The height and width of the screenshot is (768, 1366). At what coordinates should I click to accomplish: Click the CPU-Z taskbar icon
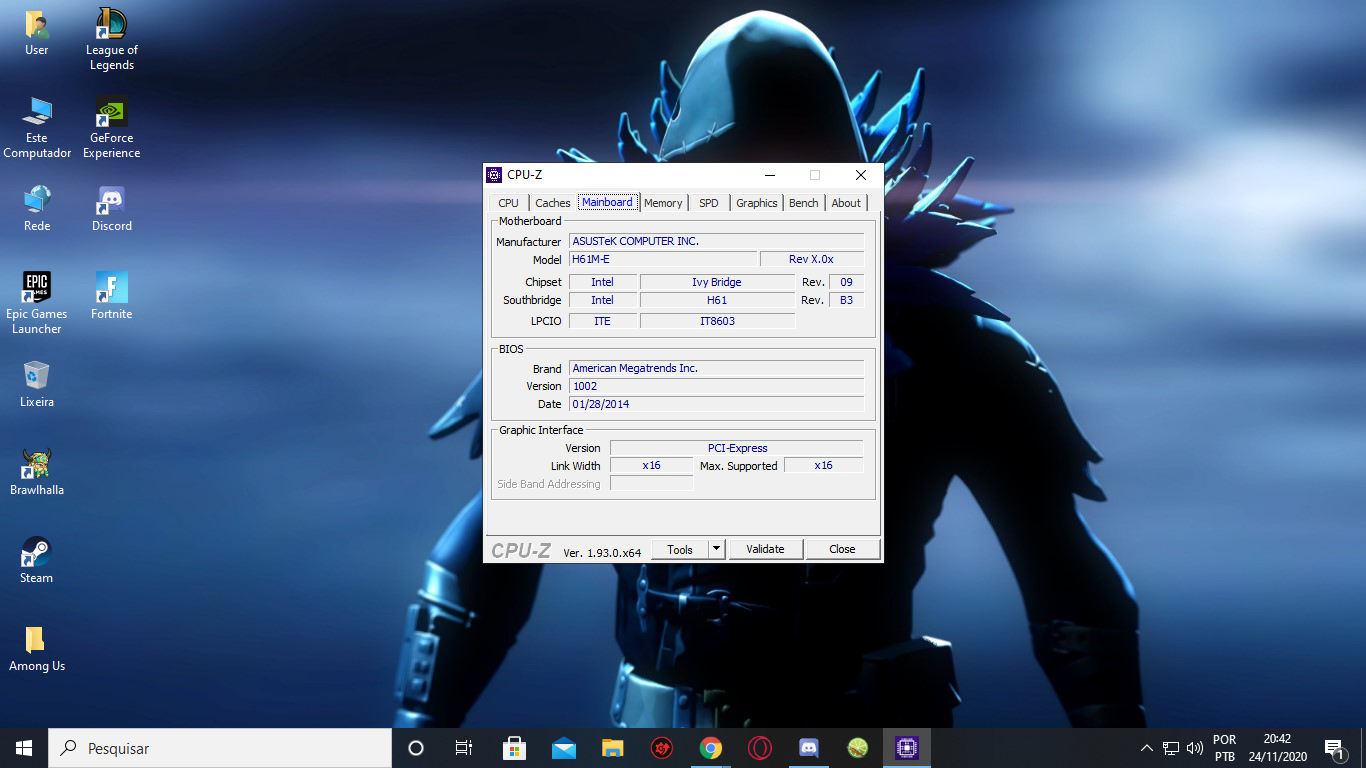pyautogui.click(x=907, y=748)
